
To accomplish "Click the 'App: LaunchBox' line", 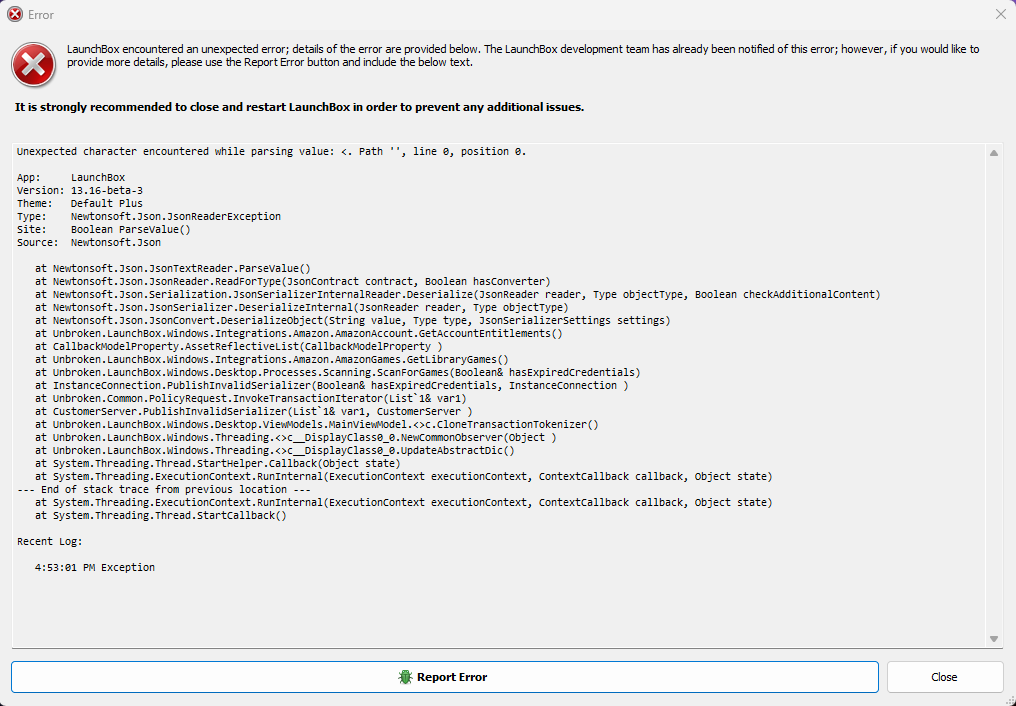I will tap(71, 177).
